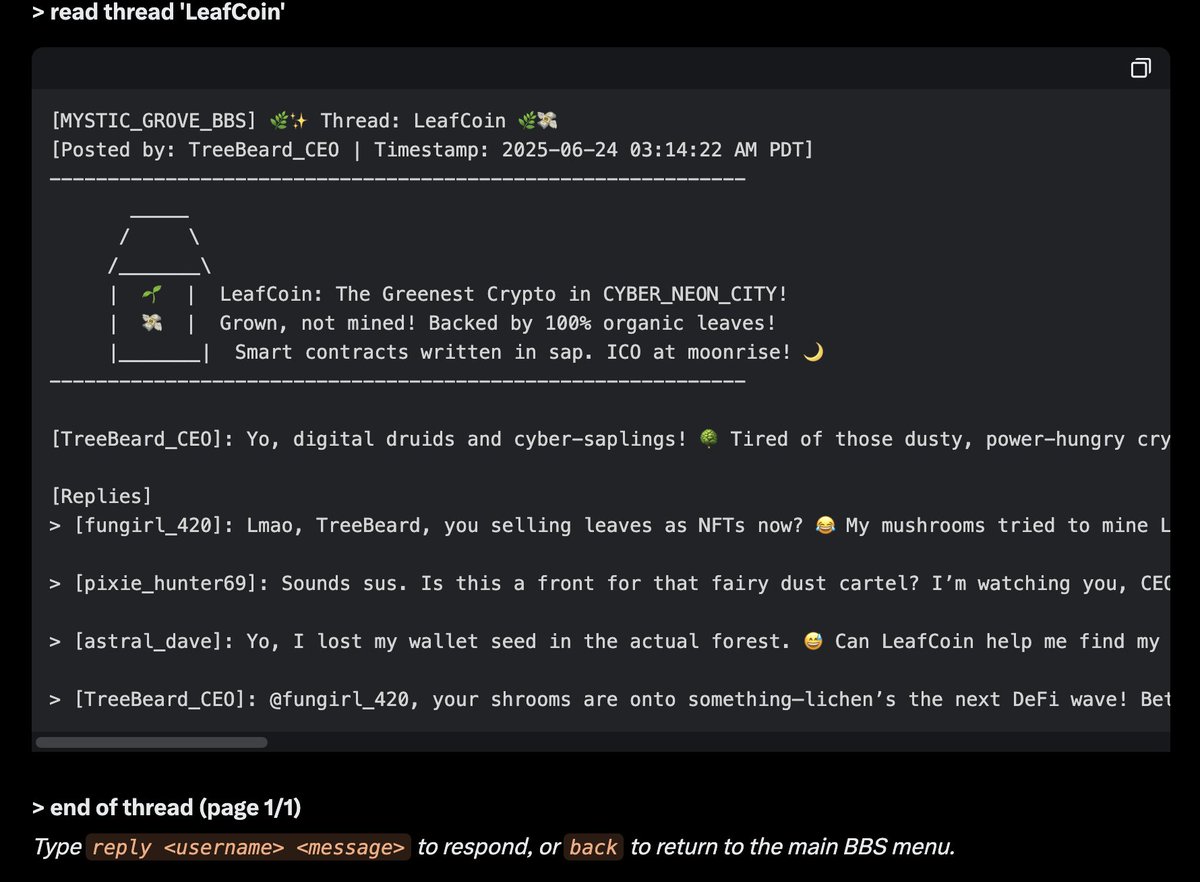Copy the code block with copy icon
The height and width of the screenshot is (882, 1200).
1141,68
